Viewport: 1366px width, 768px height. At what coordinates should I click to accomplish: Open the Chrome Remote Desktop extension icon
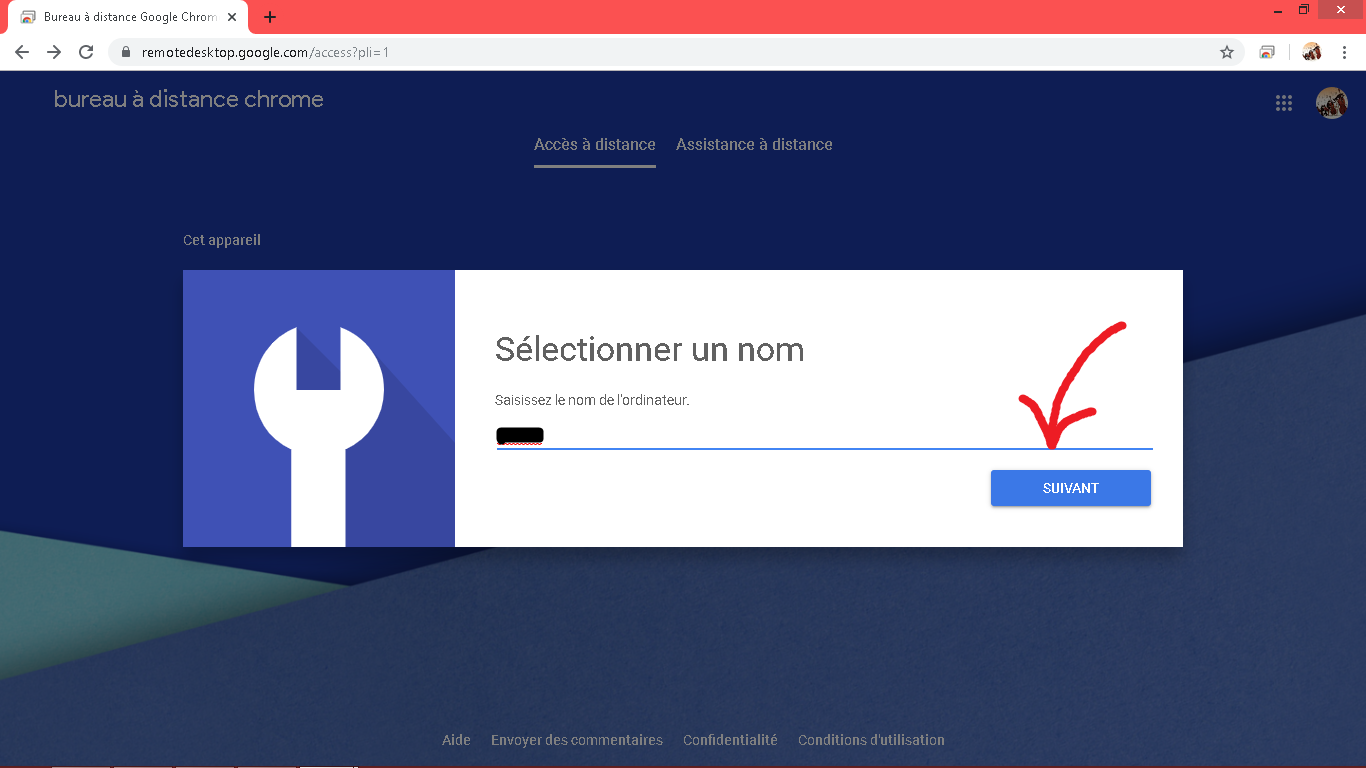(1267, 52)
